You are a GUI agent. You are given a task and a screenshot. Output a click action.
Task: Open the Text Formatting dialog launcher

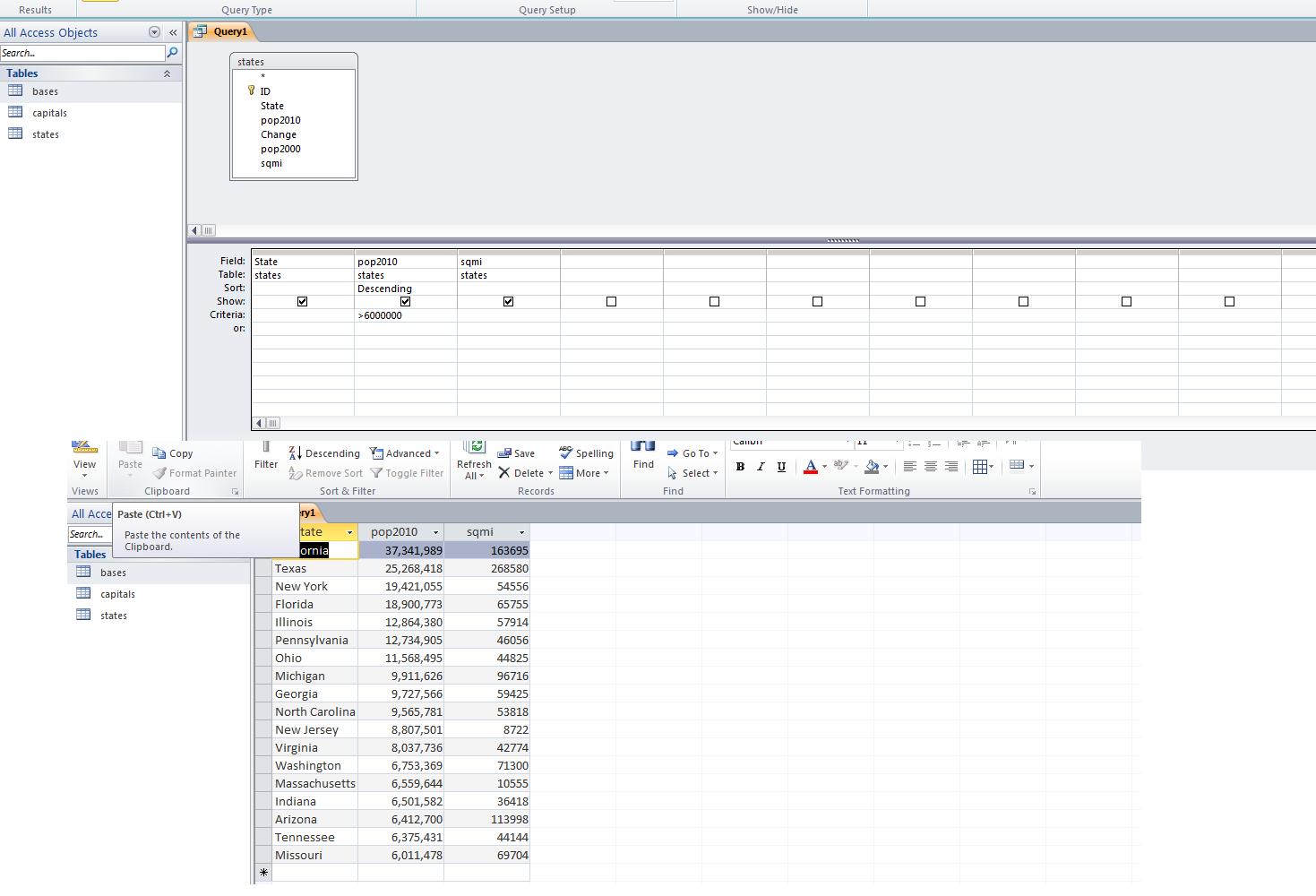click(1032, 492)
